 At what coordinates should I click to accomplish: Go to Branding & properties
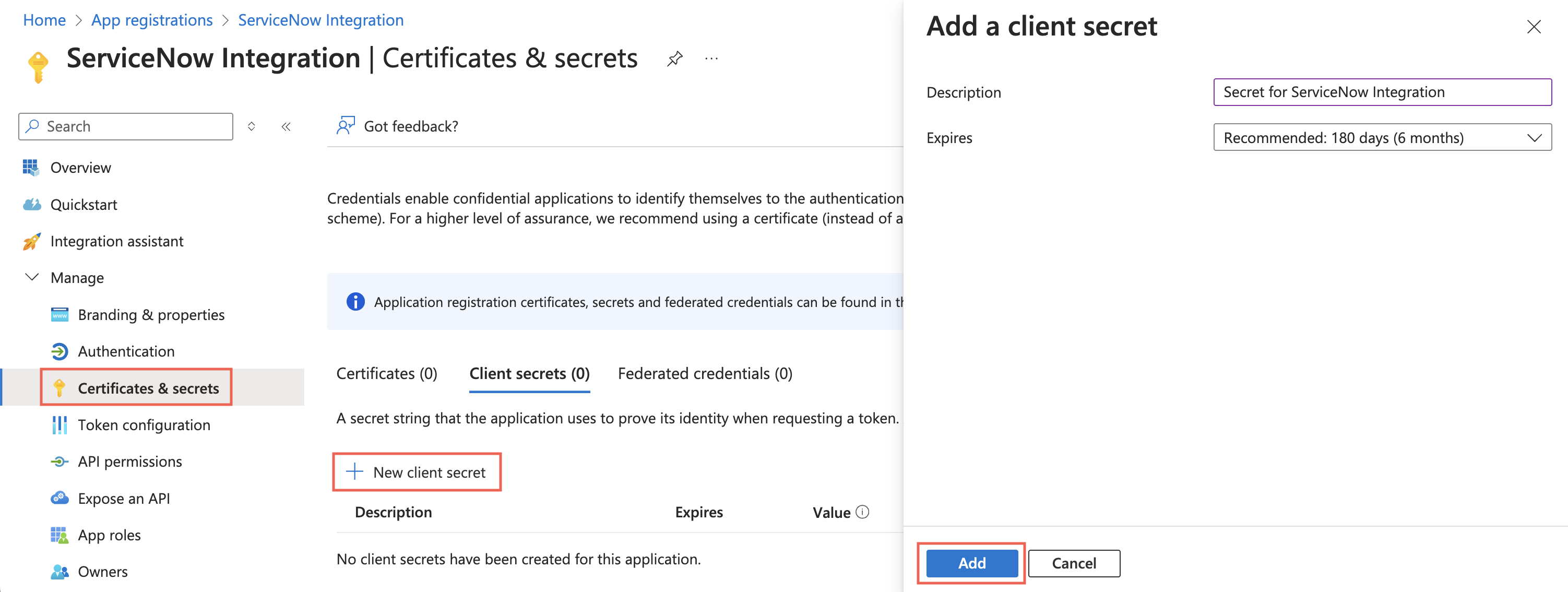(x=151, y=315)
